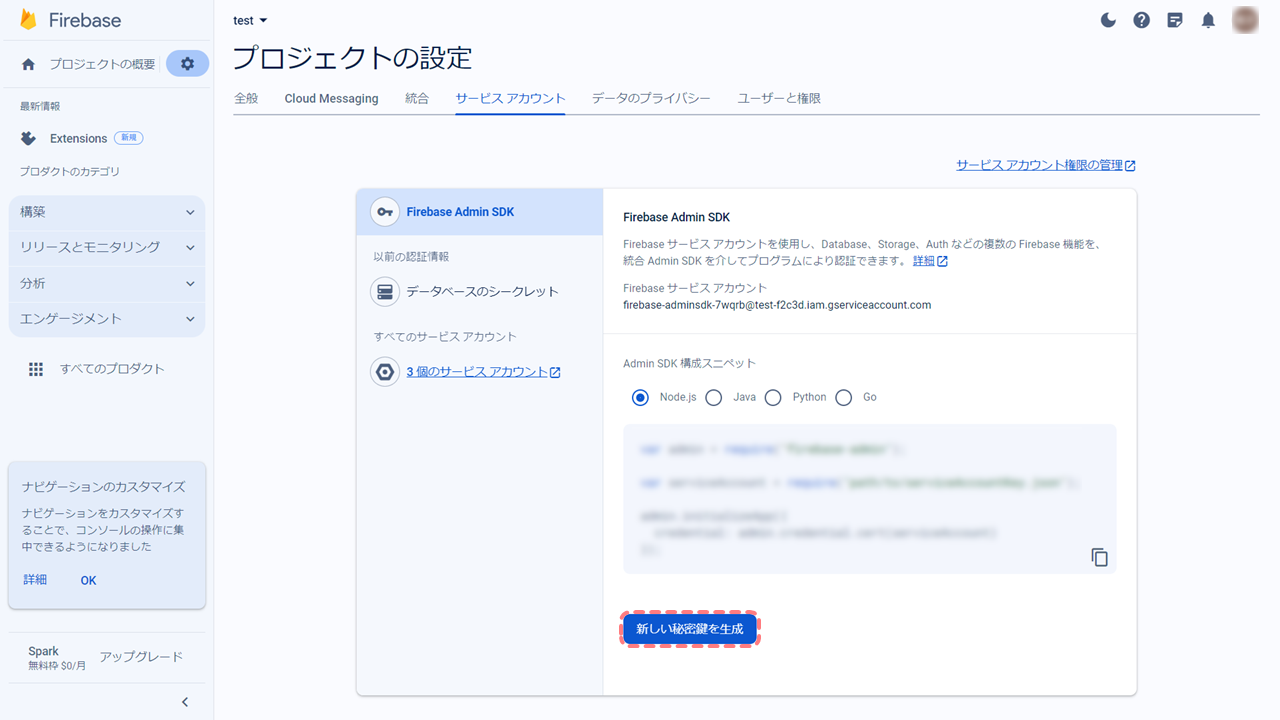This screenshot has width=1280, height=720.
Task: Open すべてのプロダクト
Action: [x=112, y=369]
